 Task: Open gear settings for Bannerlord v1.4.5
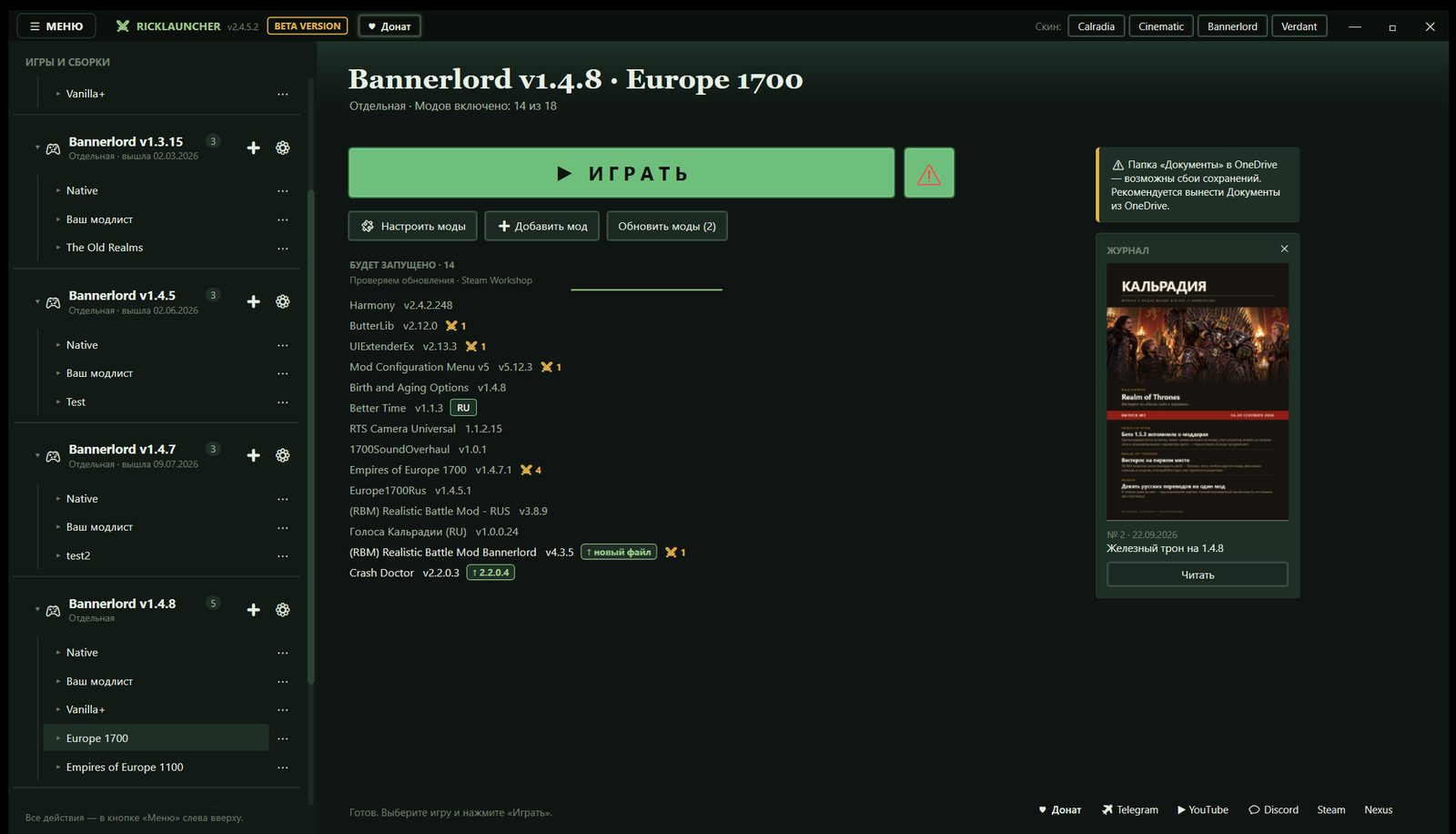(283, 301)
